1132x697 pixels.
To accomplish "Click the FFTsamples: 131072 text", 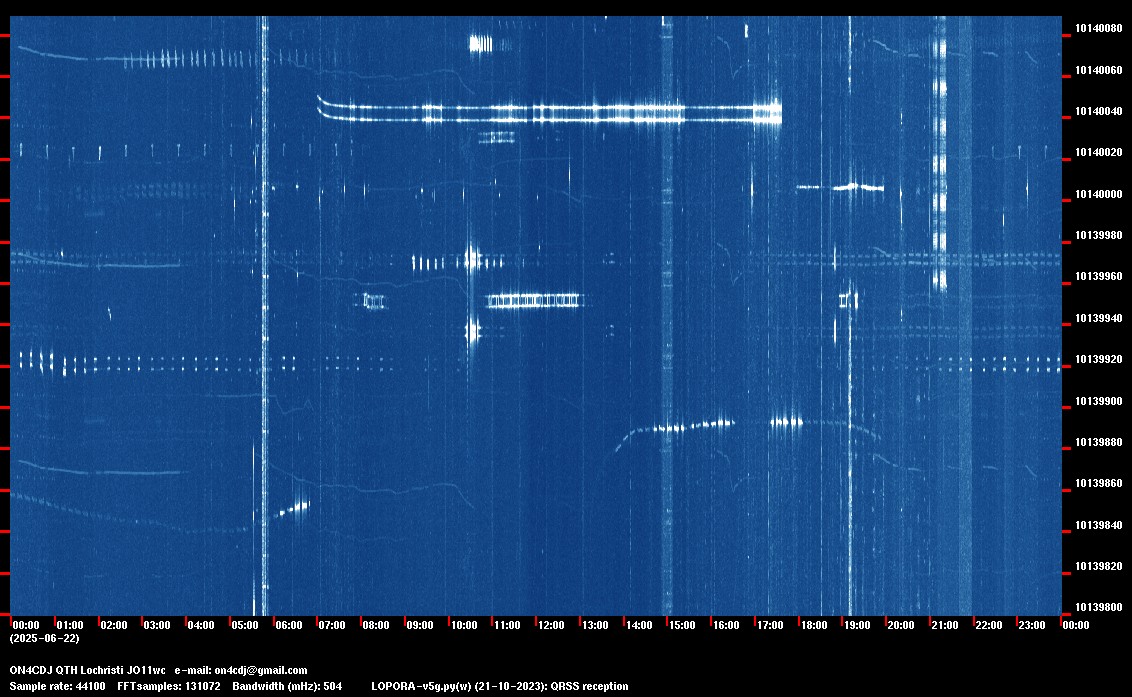I will coord(169,686).
